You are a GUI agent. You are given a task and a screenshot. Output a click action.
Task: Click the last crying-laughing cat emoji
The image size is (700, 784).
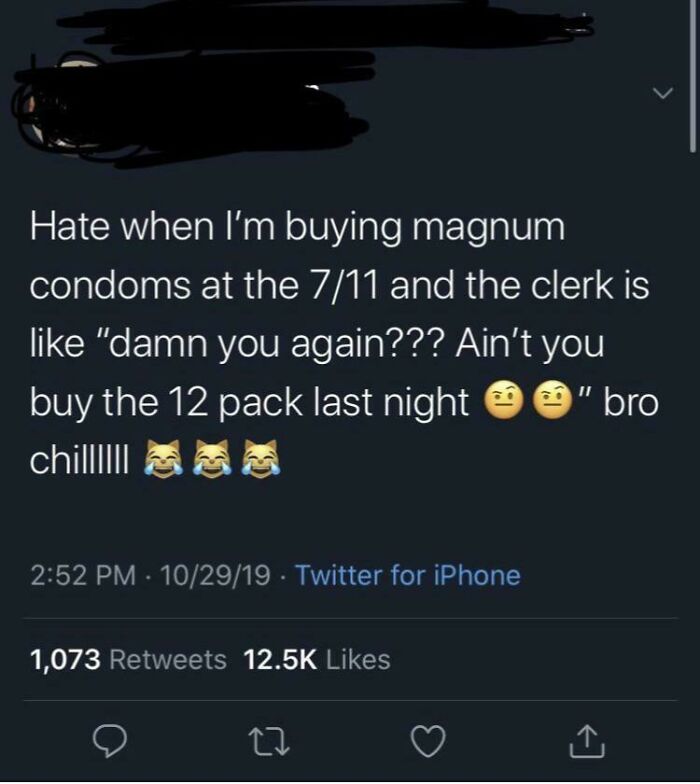pyautogui.click(x=261, y=460)
